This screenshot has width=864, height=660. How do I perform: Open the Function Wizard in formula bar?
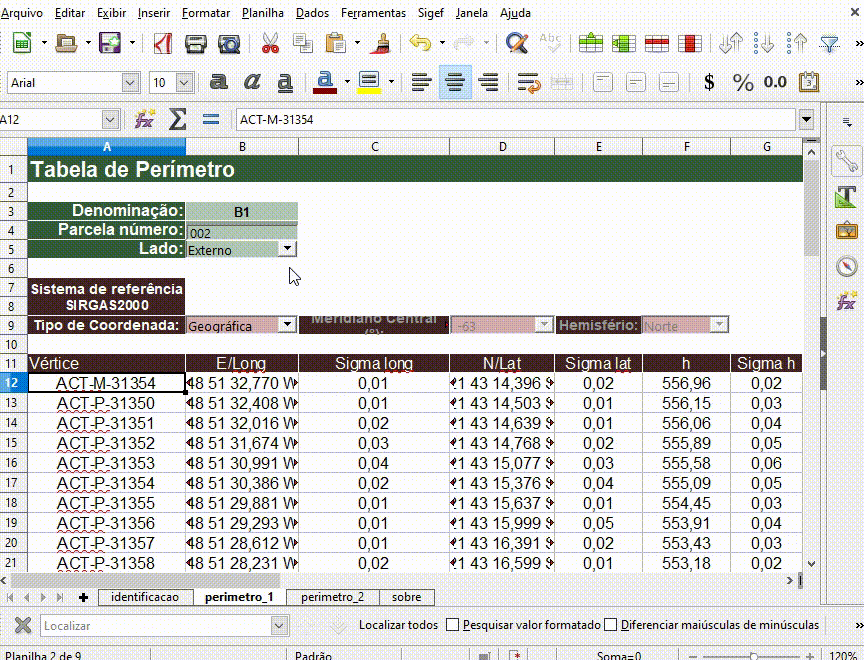[x=145, y=119]
